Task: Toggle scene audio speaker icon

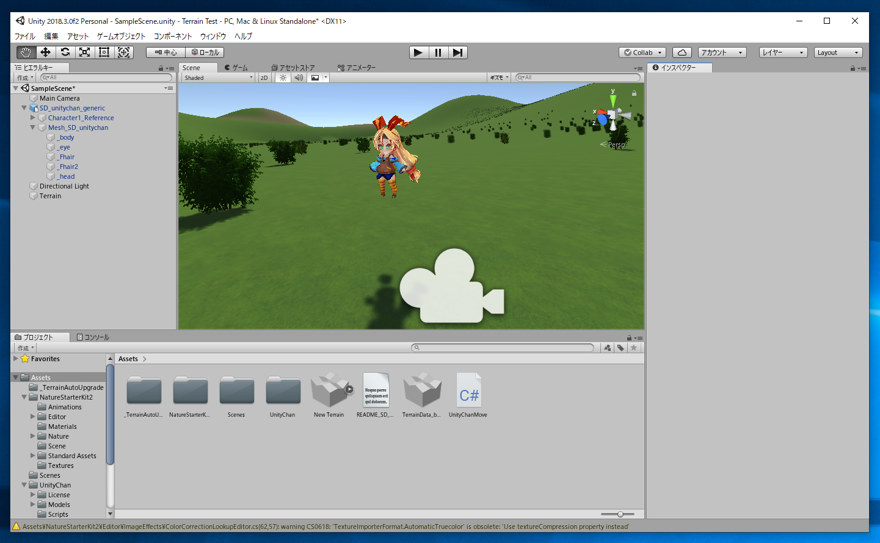Action: [299, 77]
